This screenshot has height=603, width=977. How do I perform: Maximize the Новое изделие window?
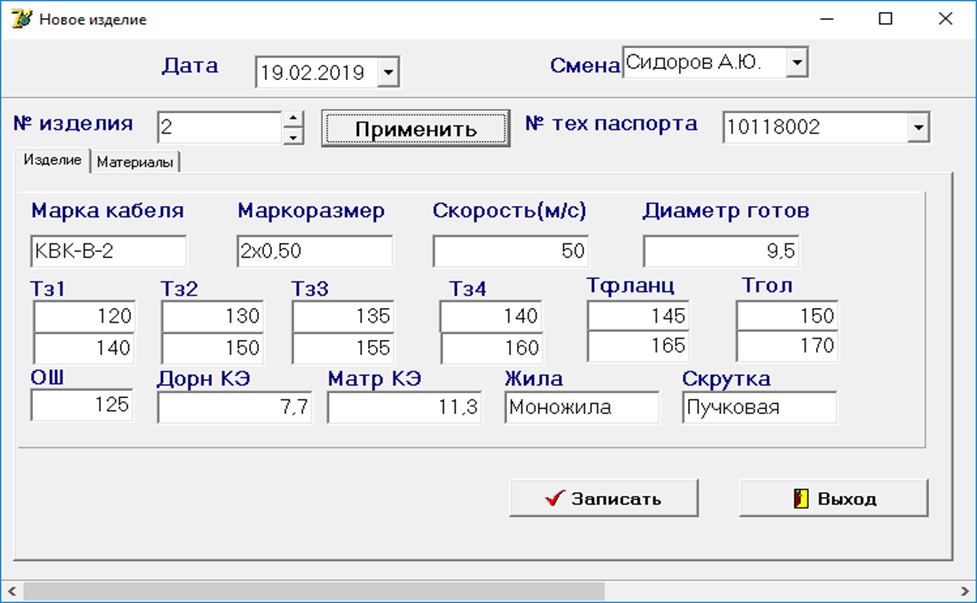click(885, 19)
